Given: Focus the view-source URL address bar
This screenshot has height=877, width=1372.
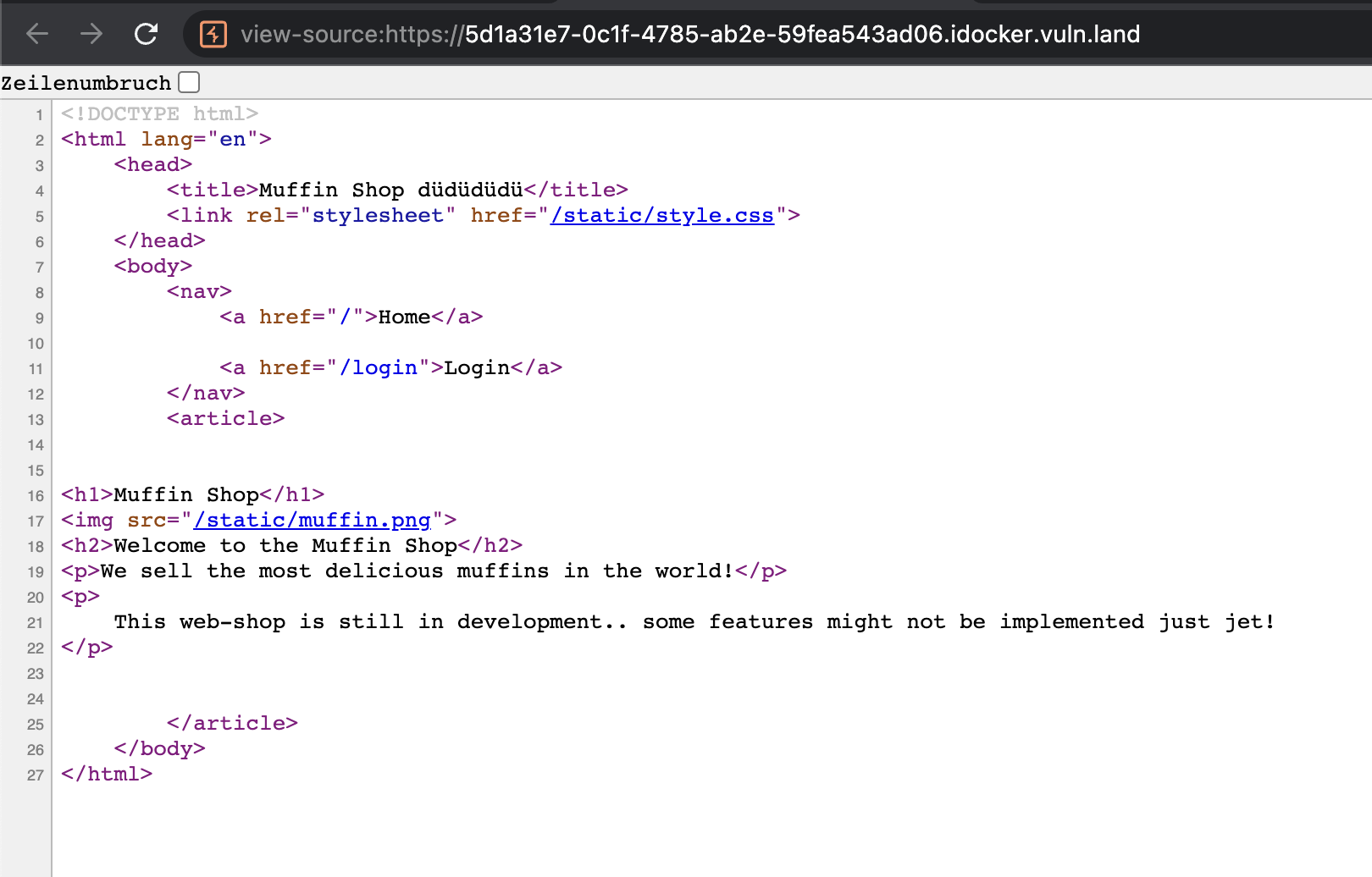Looking at the screenshot, I should tap(689, 34).
